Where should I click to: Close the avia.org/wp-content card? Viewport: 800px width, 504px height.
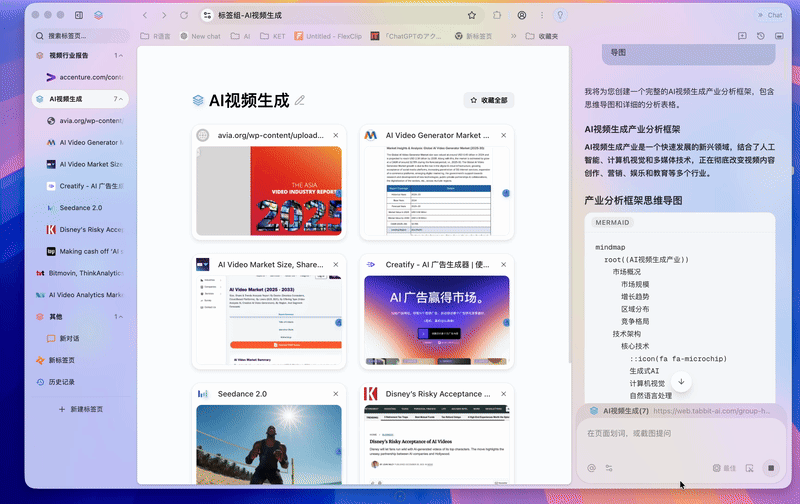pos(336,135)
